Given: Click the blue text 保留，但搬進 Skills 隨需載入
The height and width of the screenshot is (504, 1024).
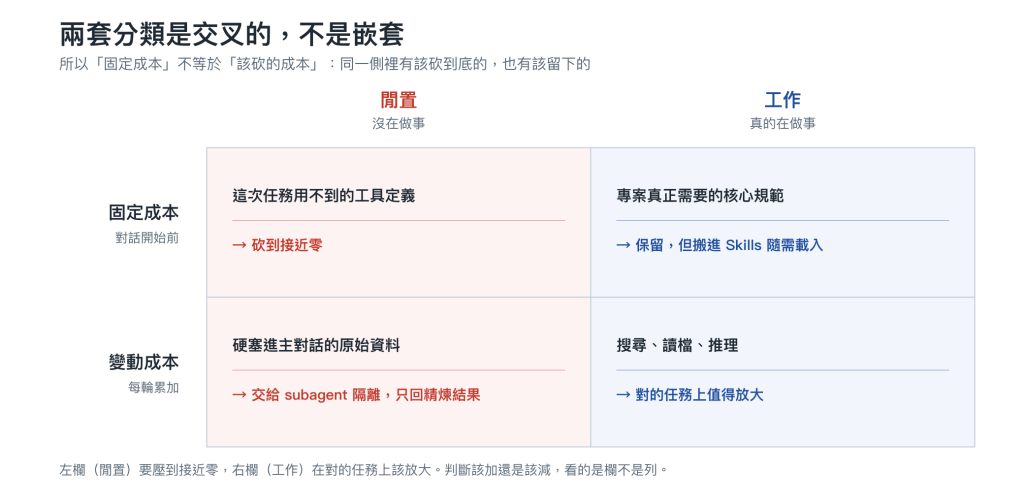Looking at the screenshot, I should coord(729,245).
